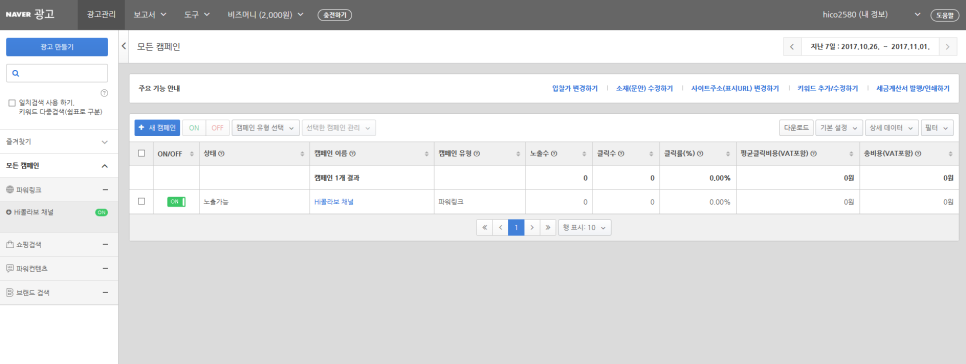Click the 충전하기 button
Image resolution: width=966 pixels, height=364 pixels.
coord(335,15)
